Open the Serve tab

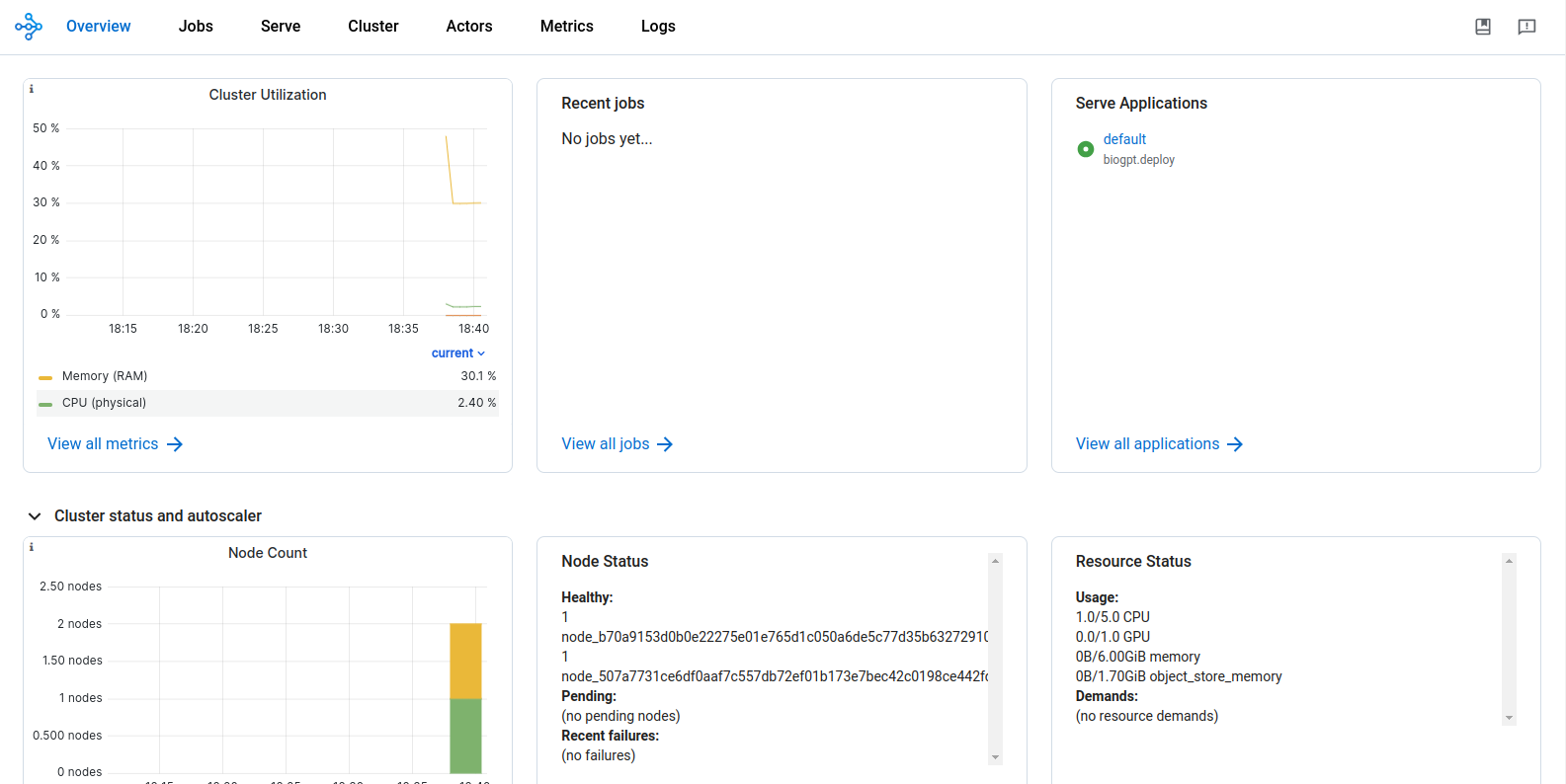pos(281,27)
